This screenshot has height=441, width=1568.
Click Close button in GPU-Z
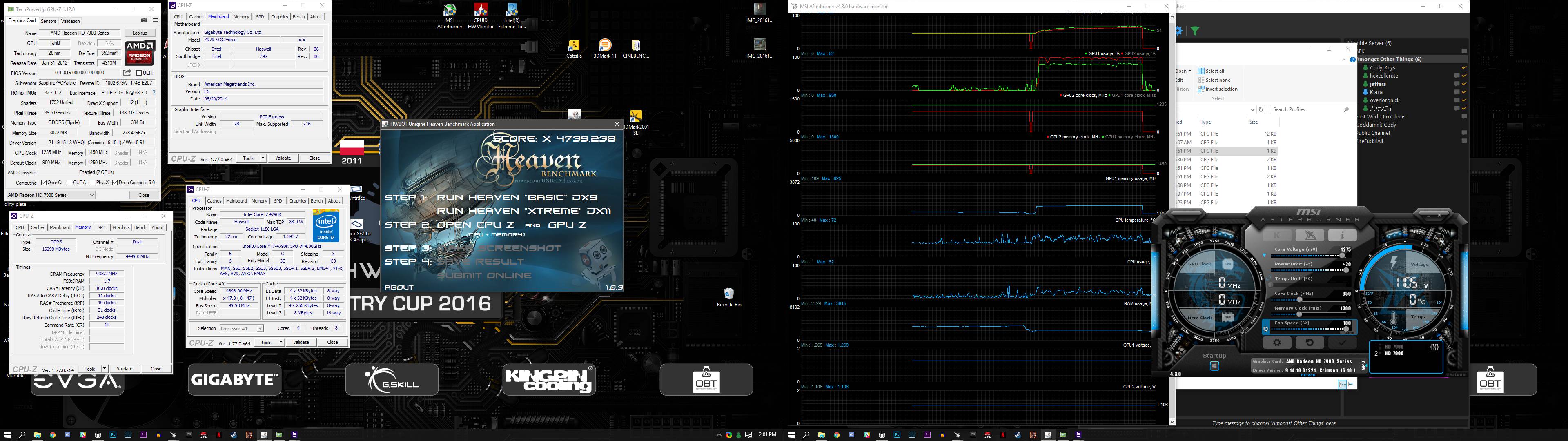[144, 195]
